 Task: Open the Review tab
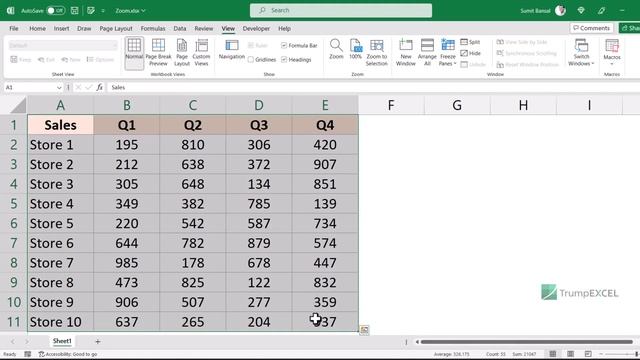(204, 29)
